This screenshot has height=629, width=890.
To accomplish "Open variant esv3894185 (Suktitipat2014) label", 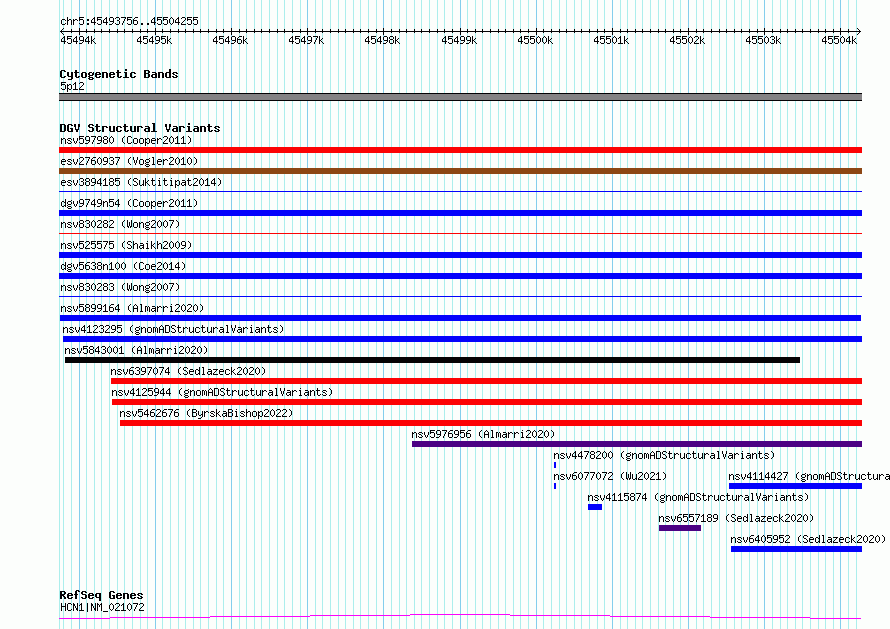I will pos(141,182).
